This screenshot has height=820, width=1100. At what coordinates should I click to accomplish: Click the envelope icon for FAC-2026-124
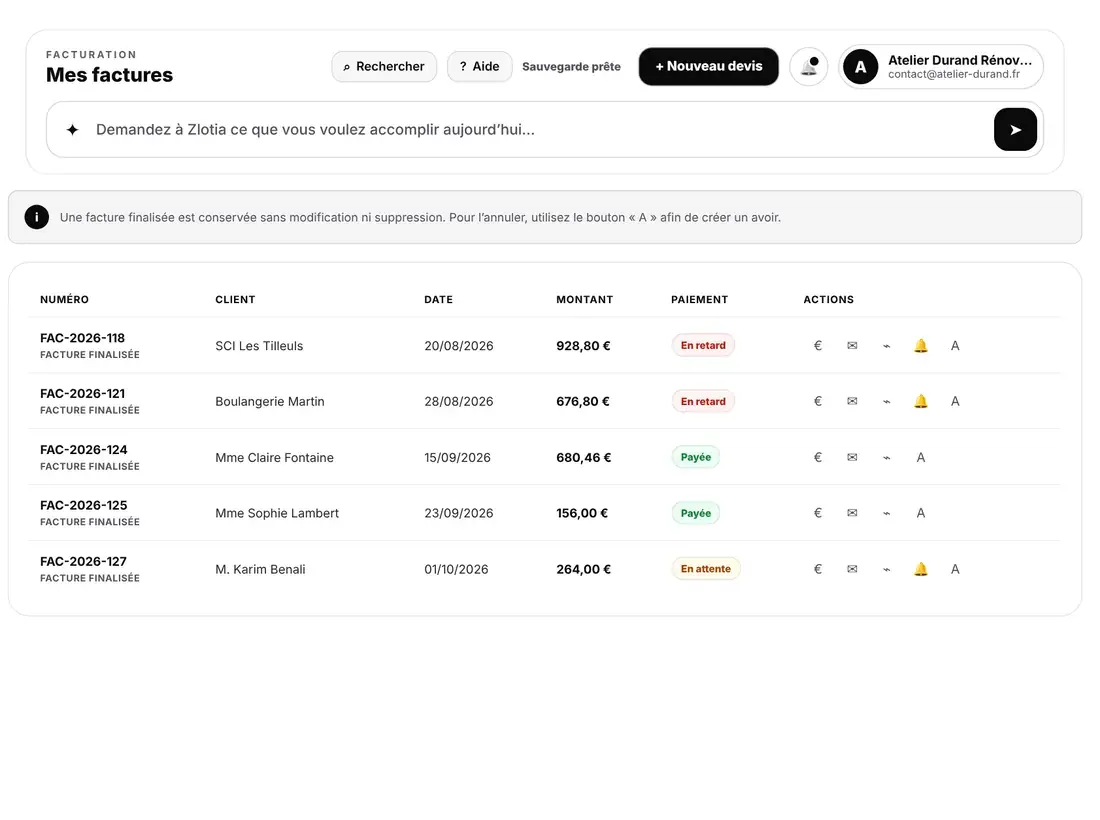(x=852, y=457)
